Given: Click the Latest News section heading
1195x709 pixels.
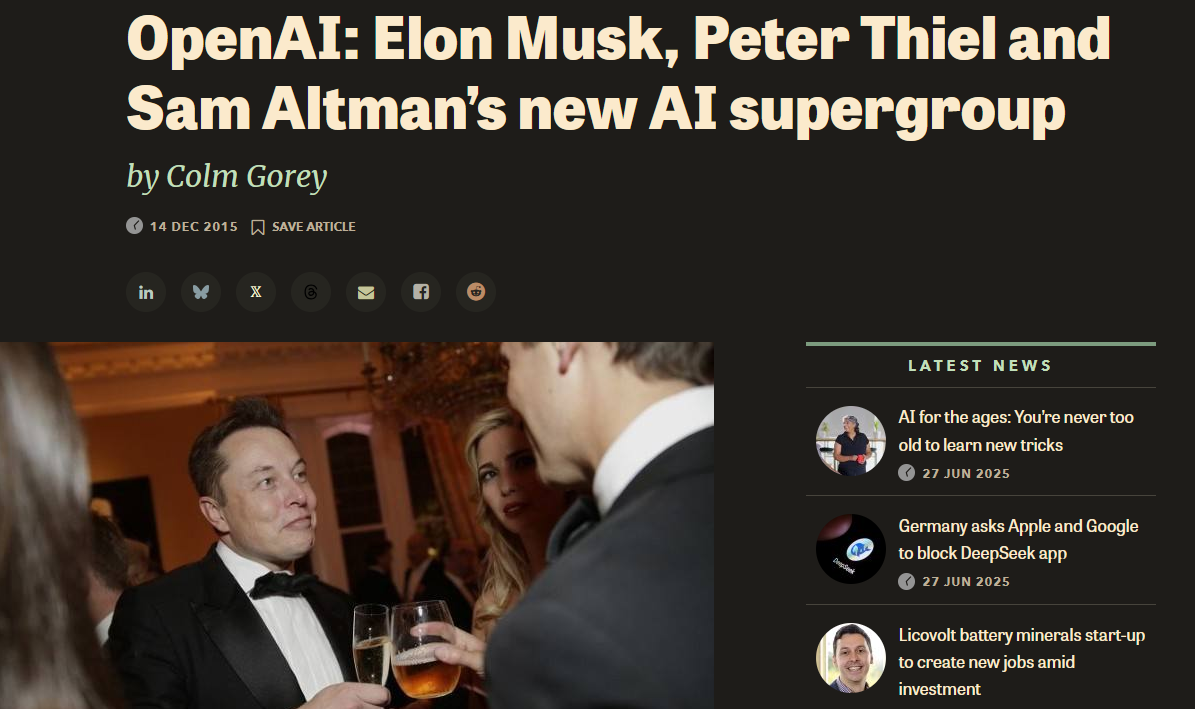Looking at the screenshot, I should (x=980, y=366).
